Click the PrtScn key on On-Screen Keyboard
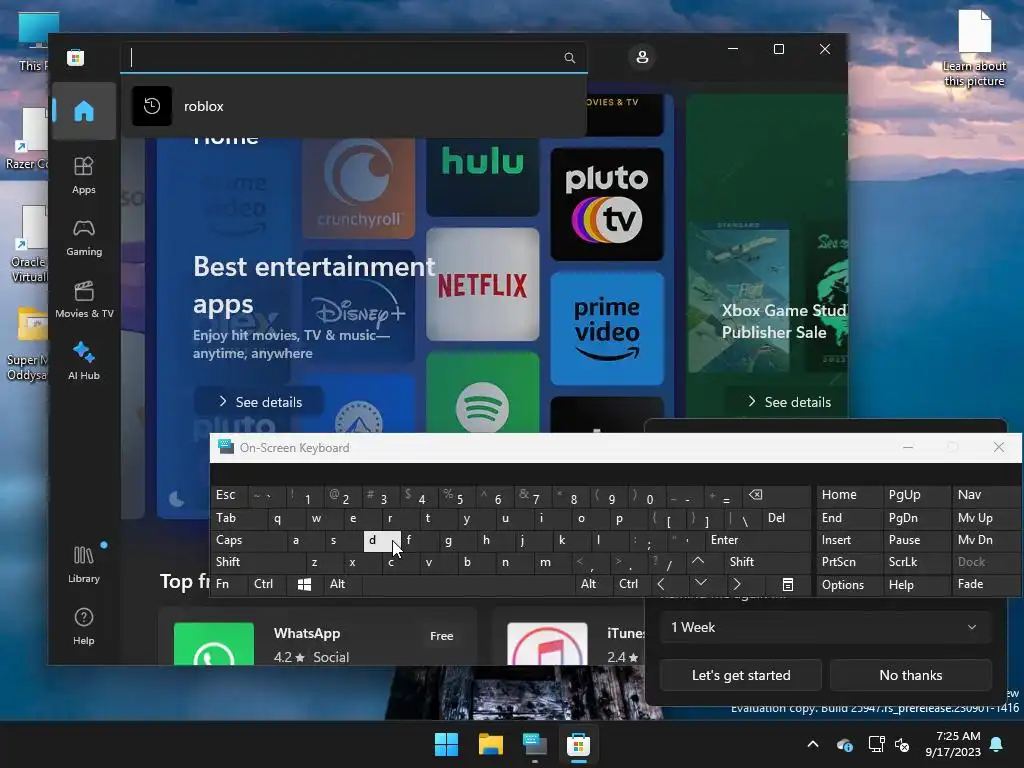Screen dimensions: 1024x768 [x=849, y=562]
